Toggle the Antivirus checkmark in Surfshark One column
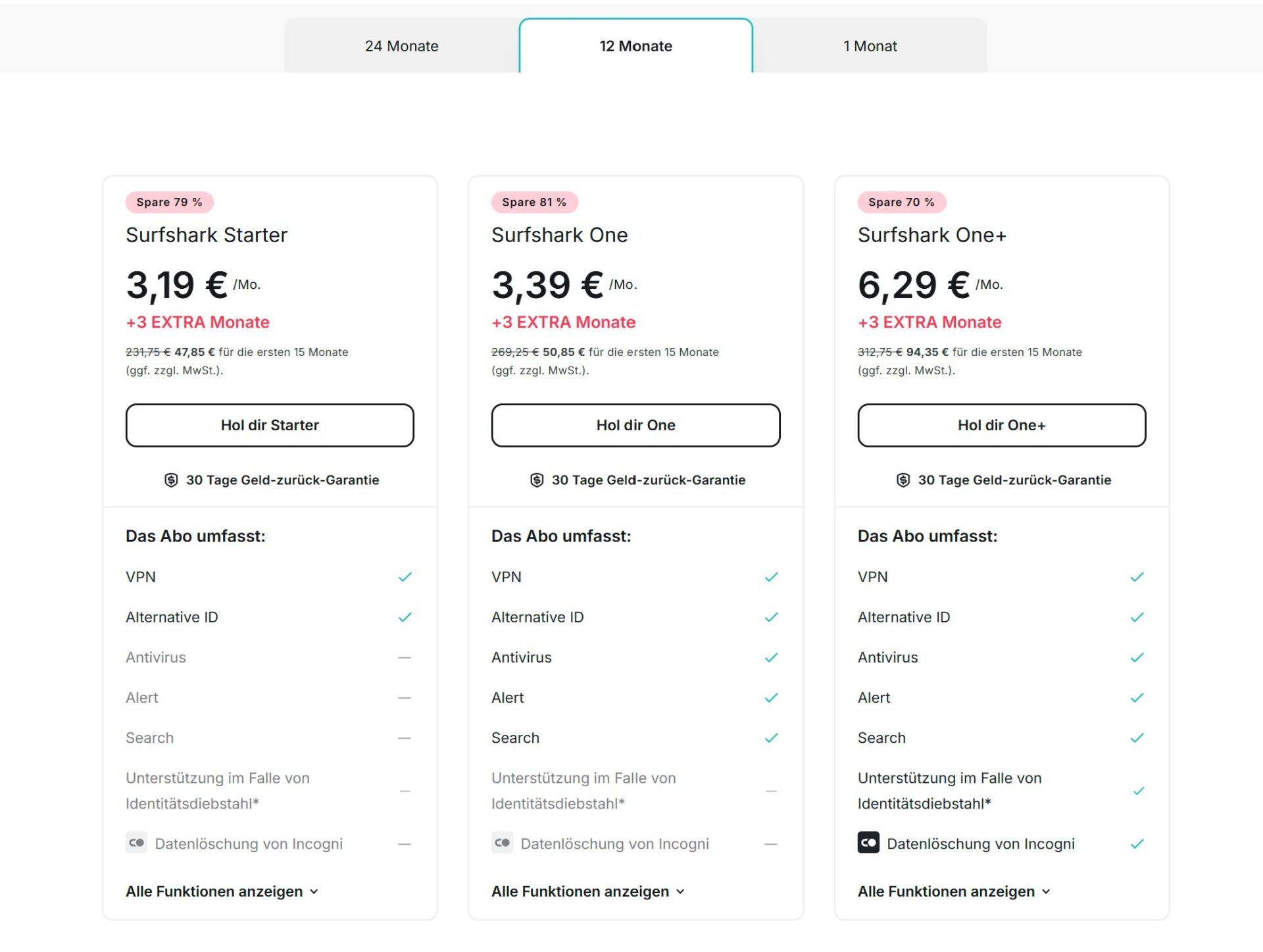Viewport: 1263px width, 952px height. 772,657
